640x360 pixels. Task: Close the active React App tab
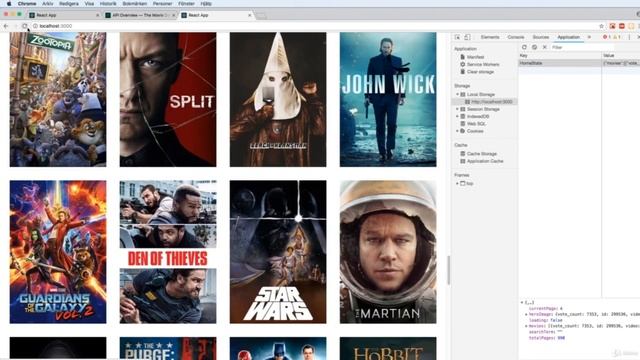click(250, 15)
